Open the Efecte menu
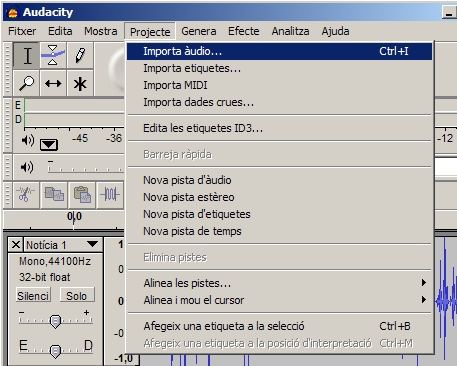The width and height of the screenshot is (457, 366). (244, 31)
